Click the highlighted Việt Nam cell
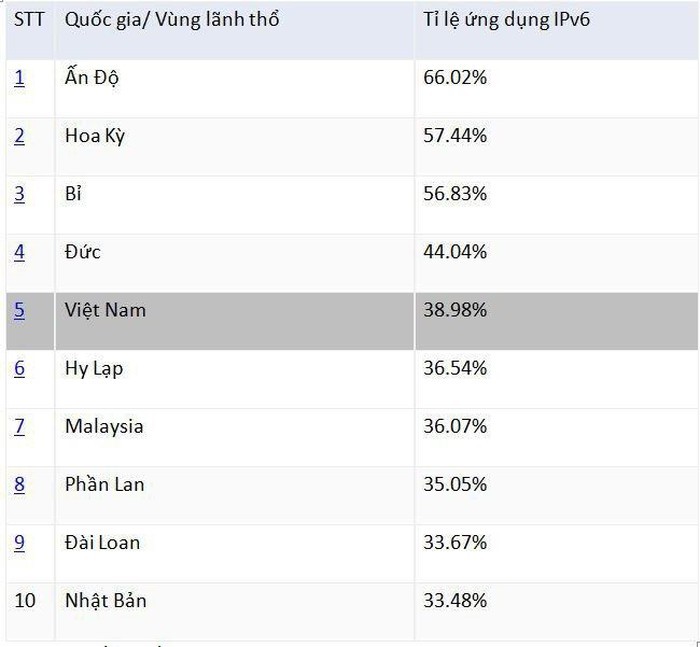The image size is (700, 647). (x=105, y=310)
